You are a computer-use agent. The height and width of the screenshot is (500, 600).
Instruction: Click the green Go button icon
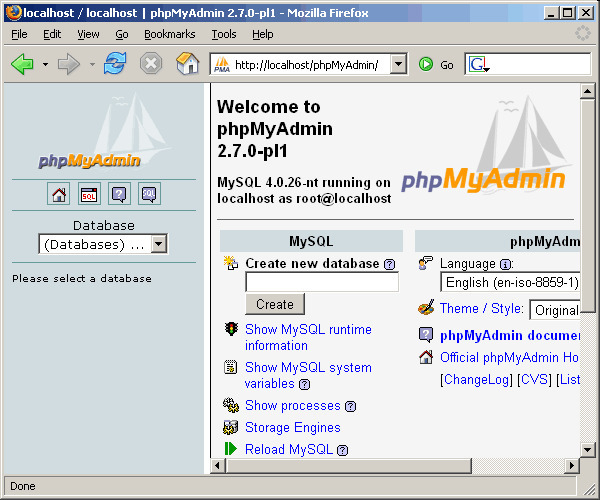coord(426,64)
